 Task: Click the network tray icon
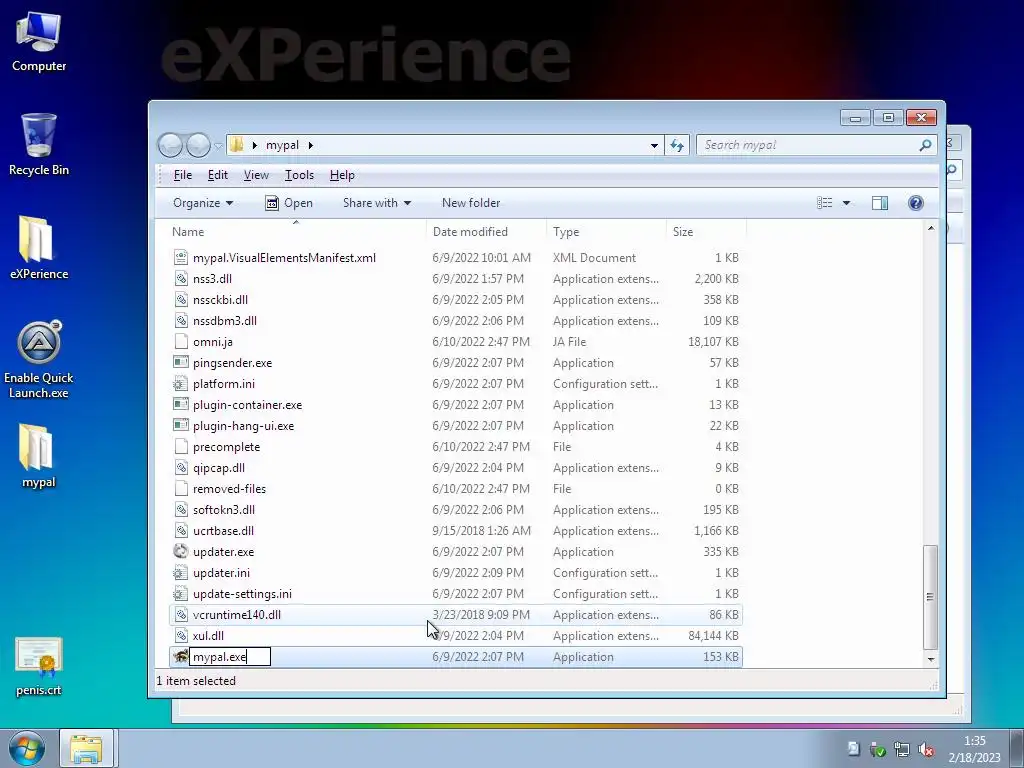pos(902,750)
